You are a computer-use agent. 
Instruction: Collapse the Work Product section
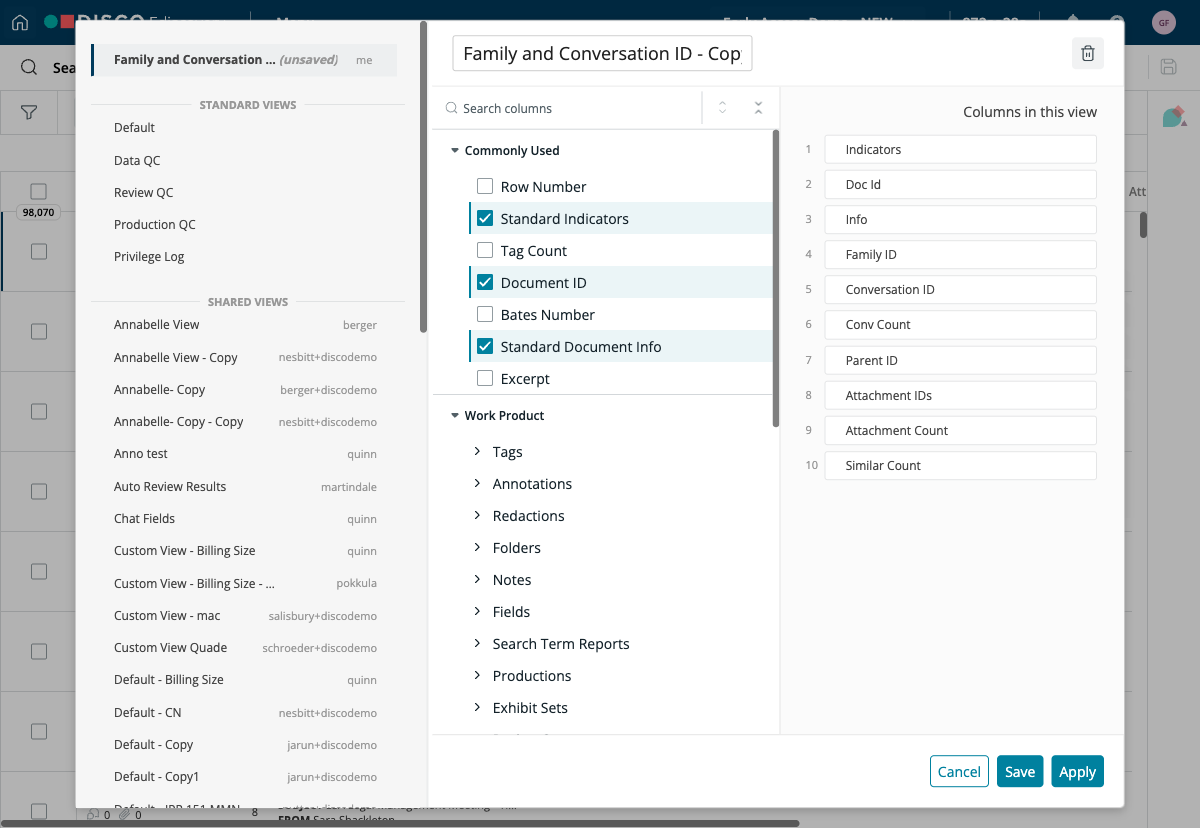click(x=455, y=416)
